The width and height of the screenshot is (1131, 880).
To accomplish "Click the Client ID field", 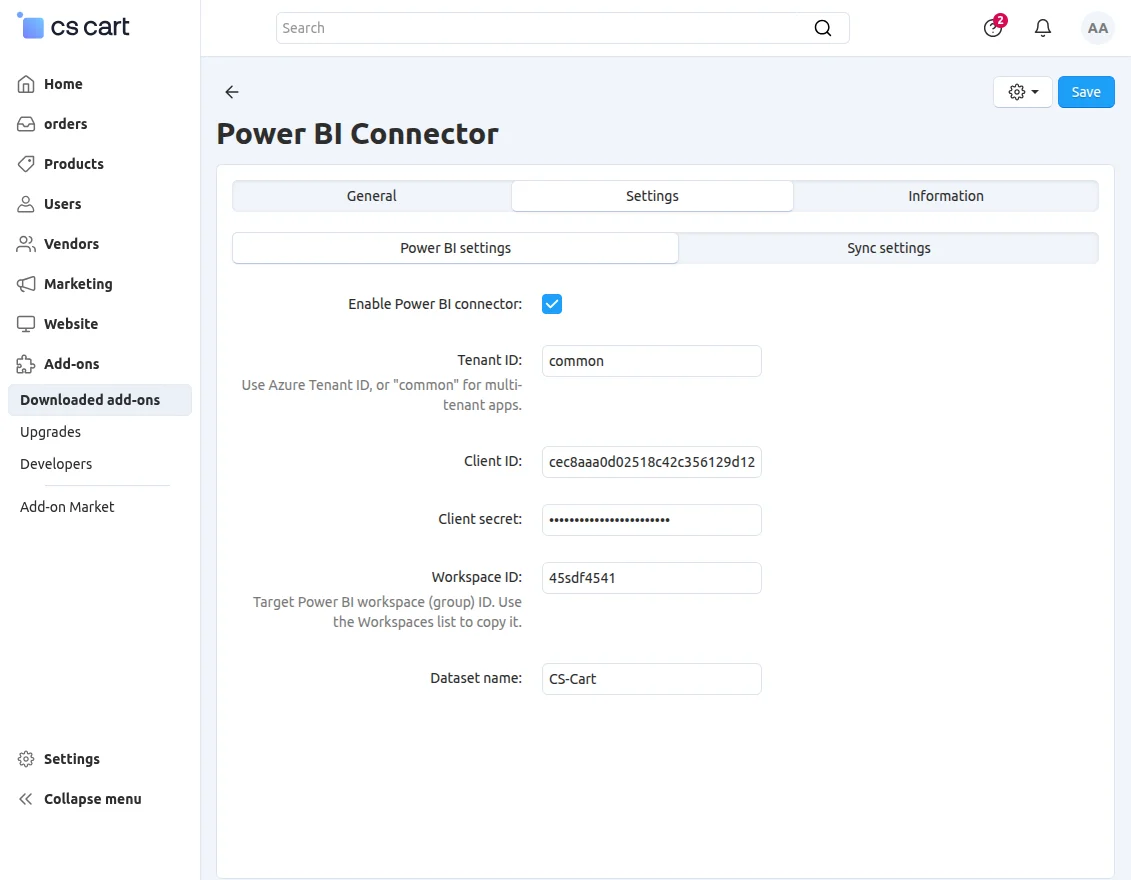I will click(651, 462).
